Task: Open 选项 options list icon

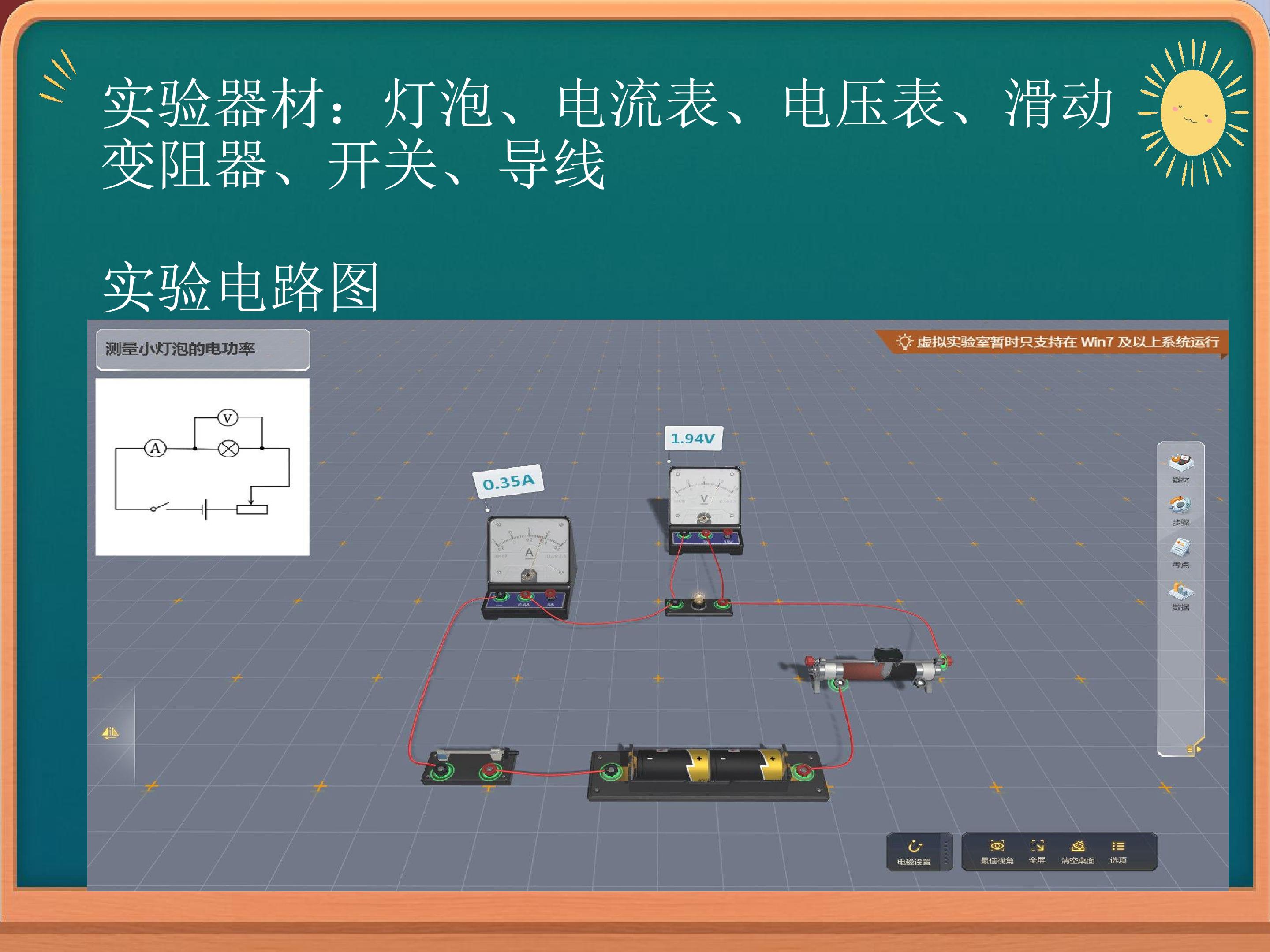Action: 1118,852
